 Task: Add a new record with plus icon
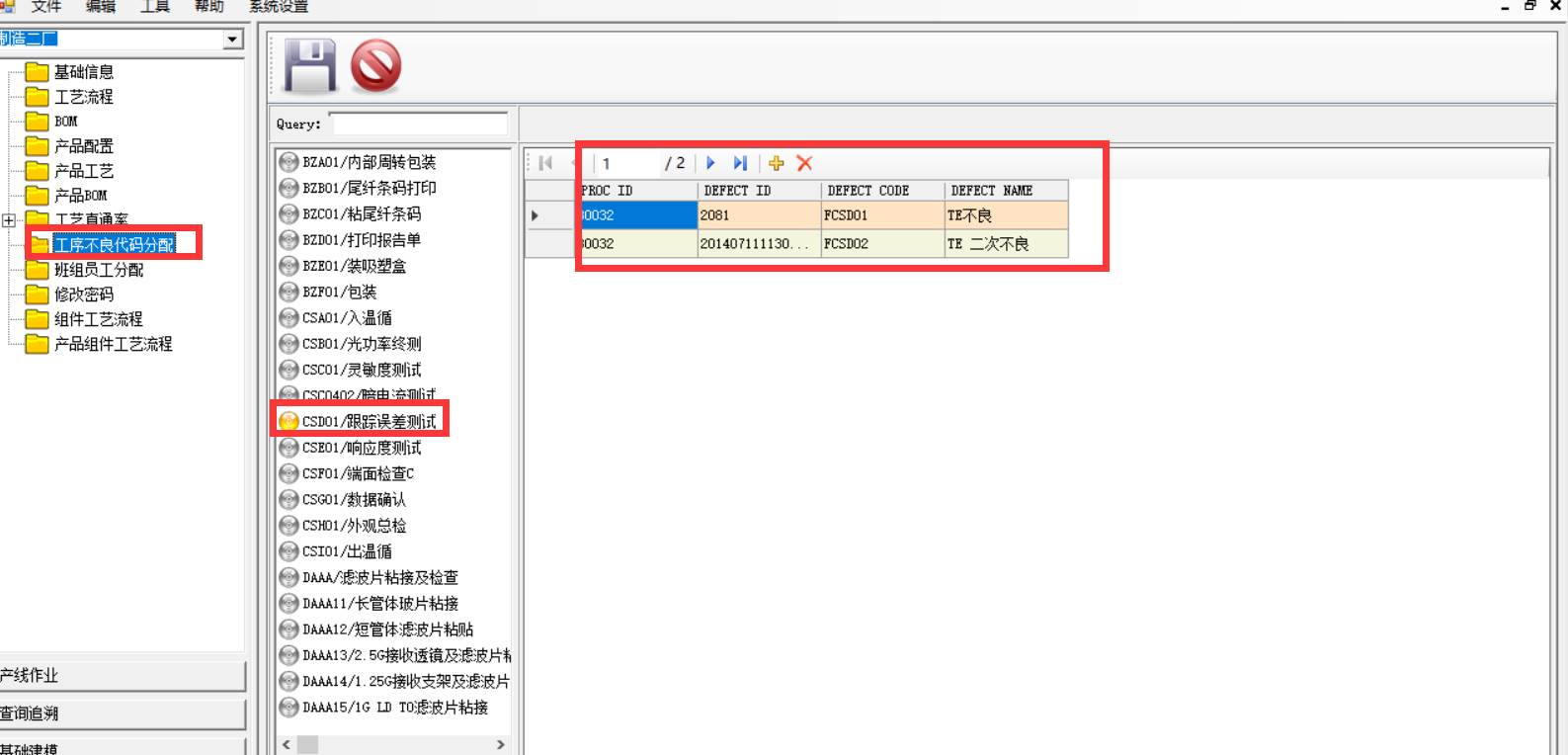776,163
